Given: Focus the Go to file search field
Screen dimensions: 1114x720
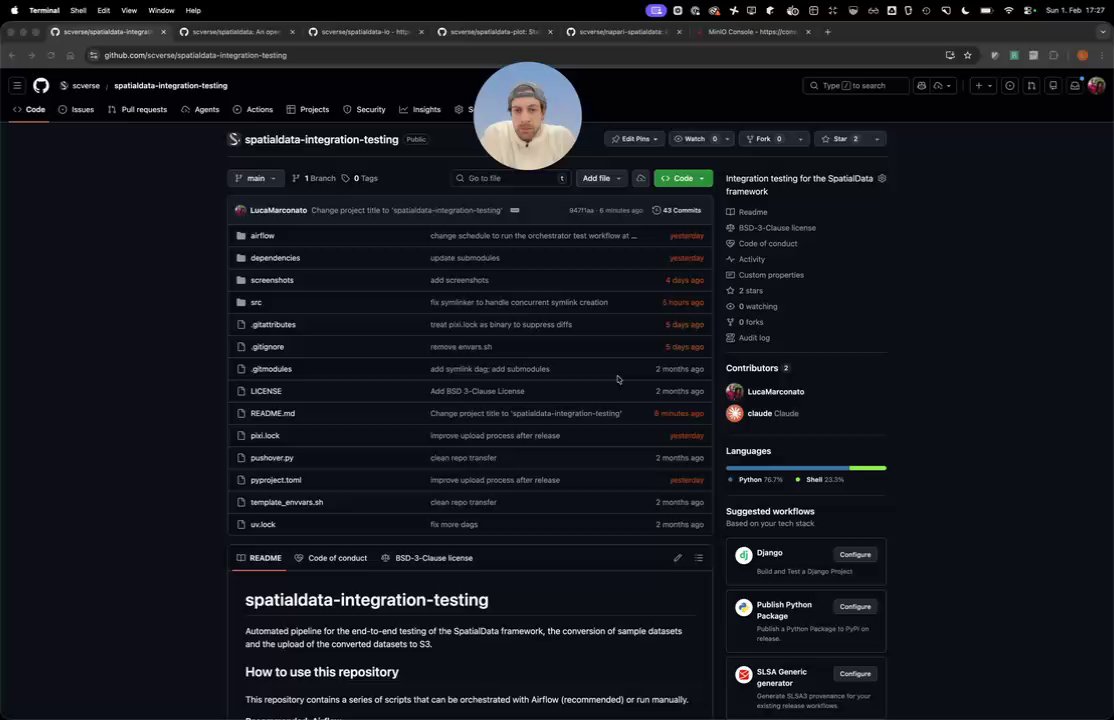Looking at the screenshot, I should [x=510, y=178].
